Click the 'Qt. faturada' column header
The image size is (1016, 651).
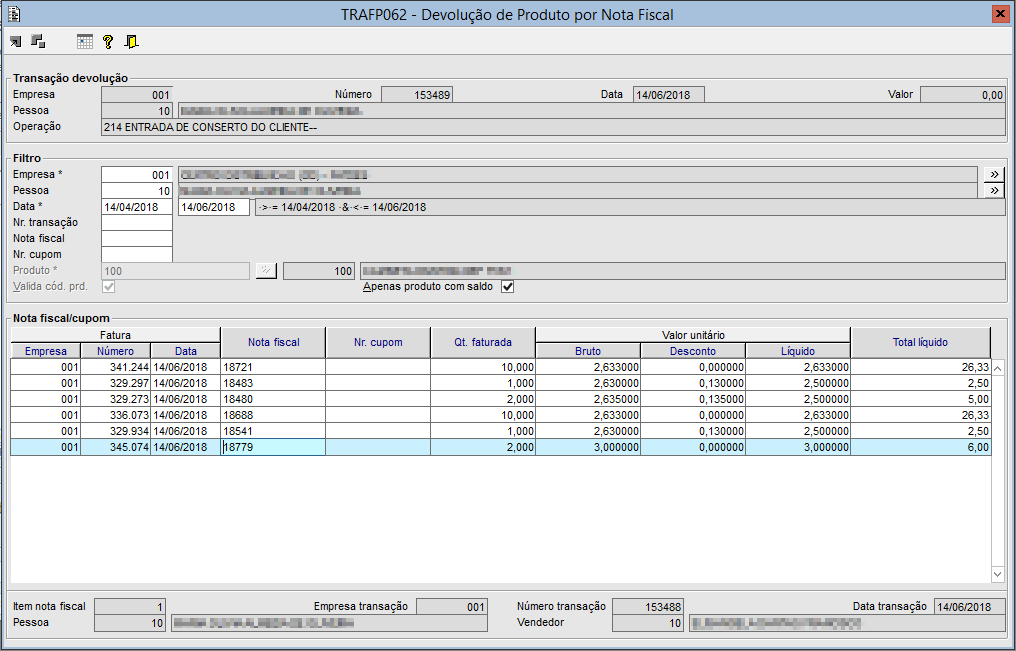pos(483,342)
